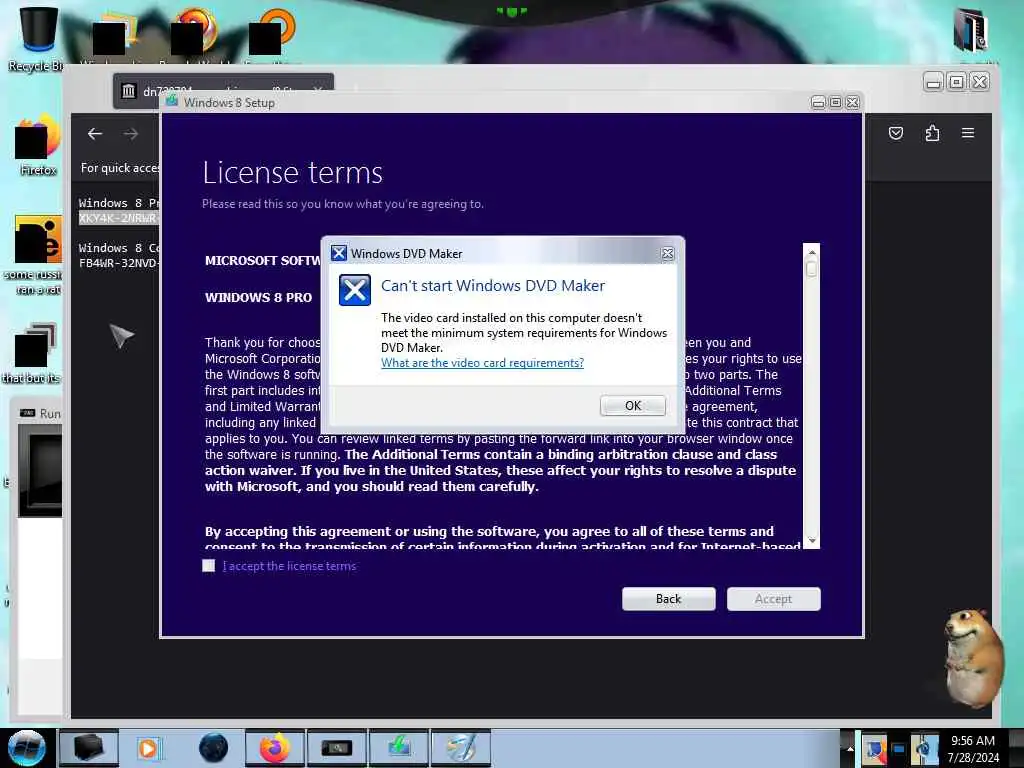Switch to Firefox from the taskbar
1024x768 pixels.
click(275, 748)
